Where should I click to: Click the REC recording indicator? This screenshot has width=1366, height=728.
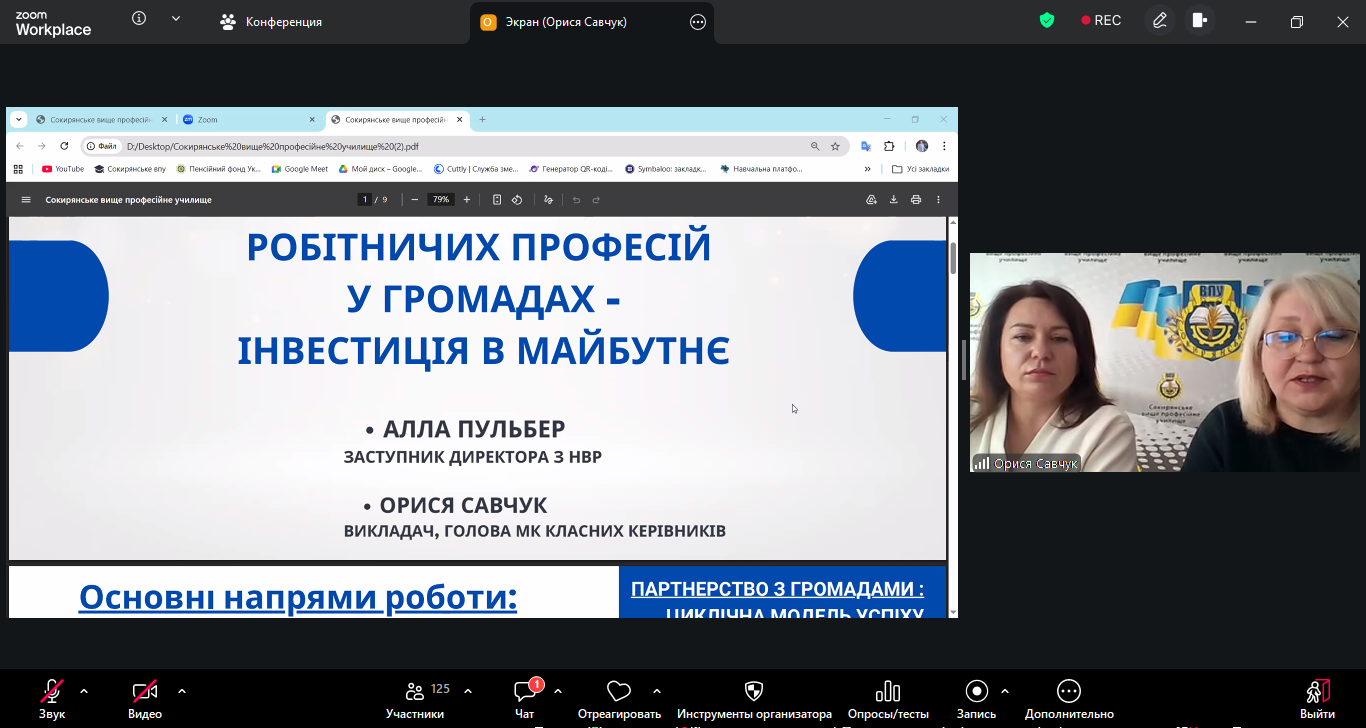pos(1101,20)
